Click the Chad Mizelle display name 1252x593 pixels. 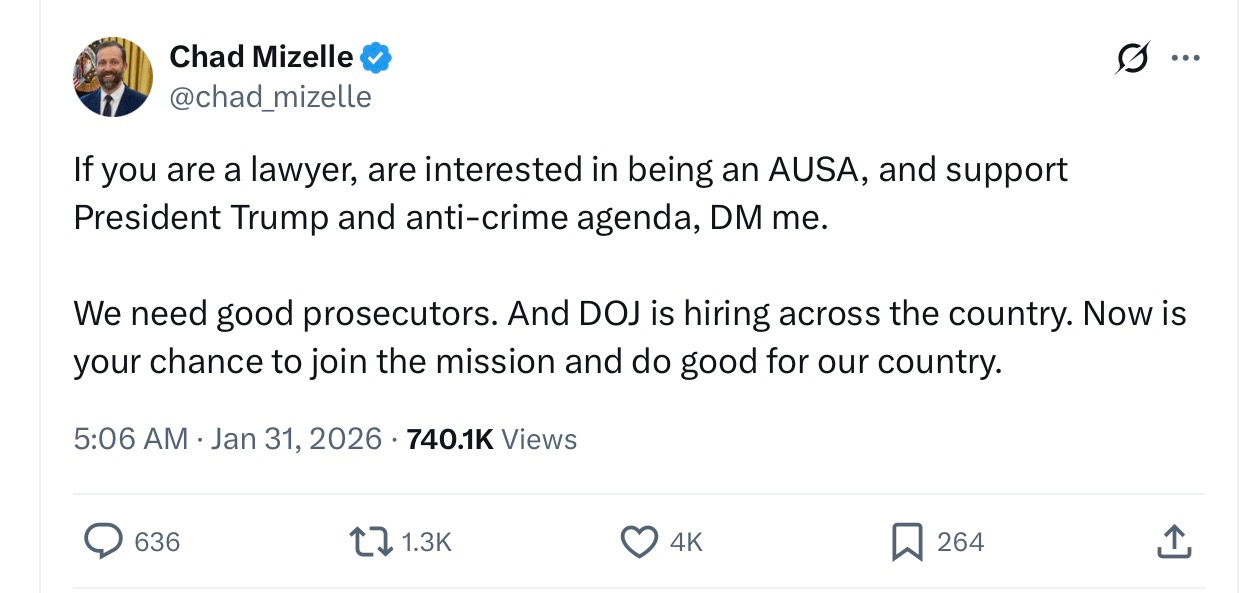point(260,58)
